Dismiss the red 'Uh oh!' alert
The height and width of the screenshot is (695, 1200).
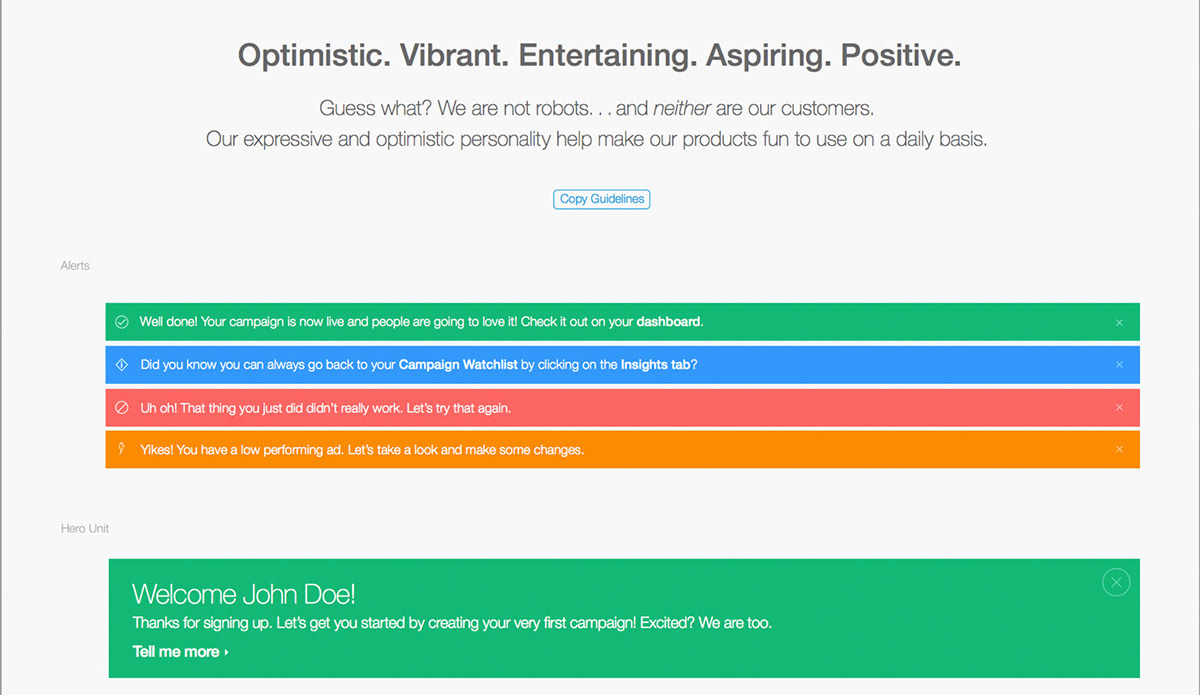1119,408
